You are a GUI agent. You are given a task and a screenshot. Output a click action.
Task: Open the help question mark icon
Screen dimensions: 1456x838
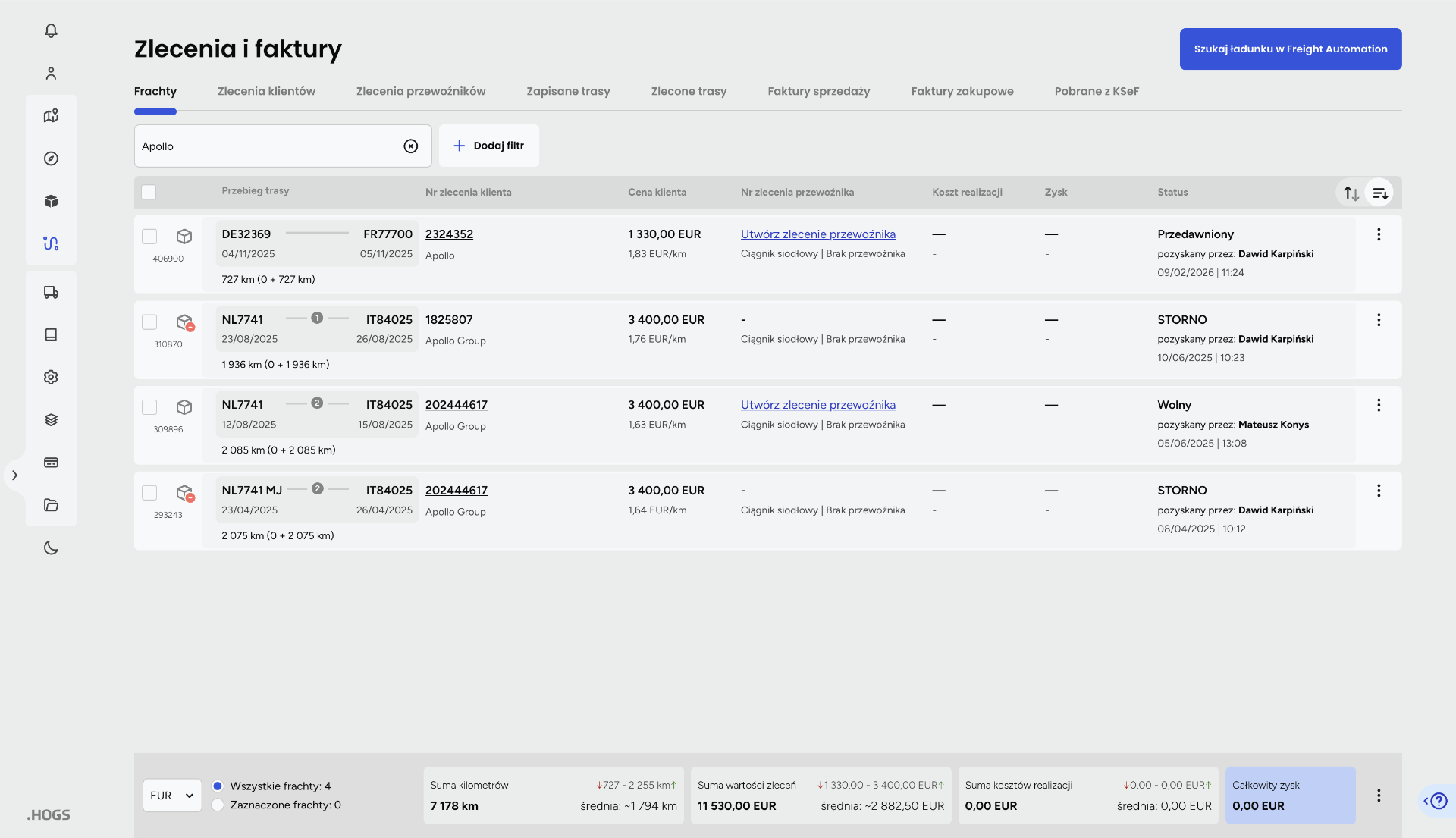coord(1439,801)
